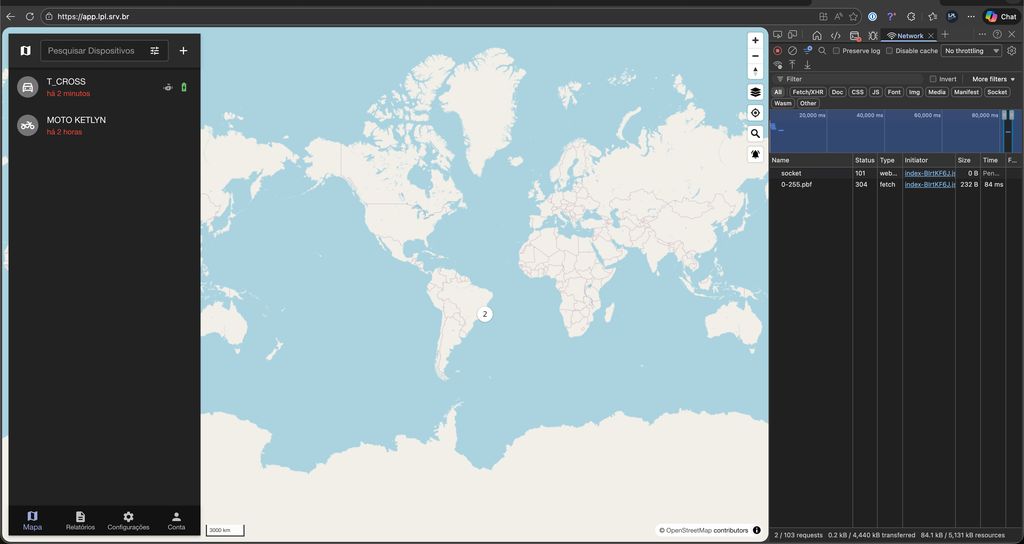Open initiator link for 0-255.pbf request
This screenshot has height=544, width=1024.
[x=929, y=185]
